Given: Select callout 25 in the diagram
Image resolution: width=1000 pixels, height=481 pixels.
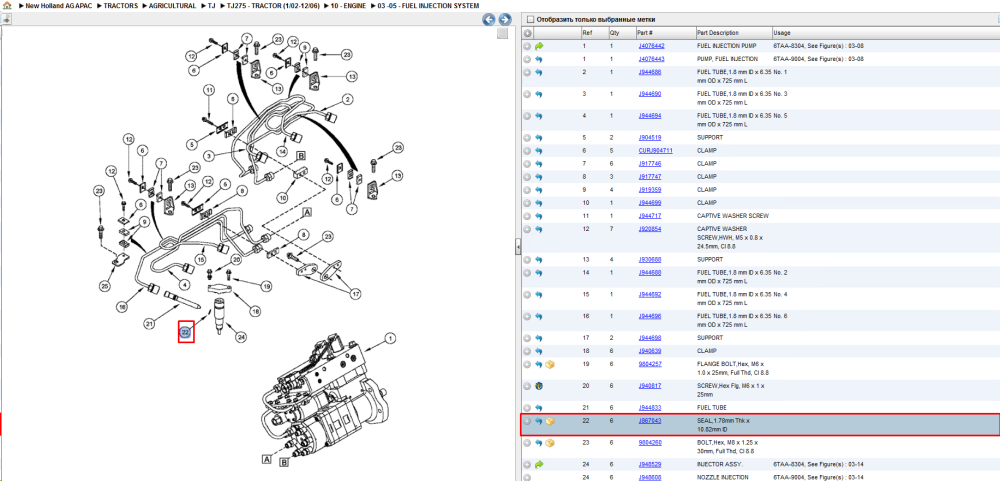Looking at the screenshot, I should tap(104, 287).
